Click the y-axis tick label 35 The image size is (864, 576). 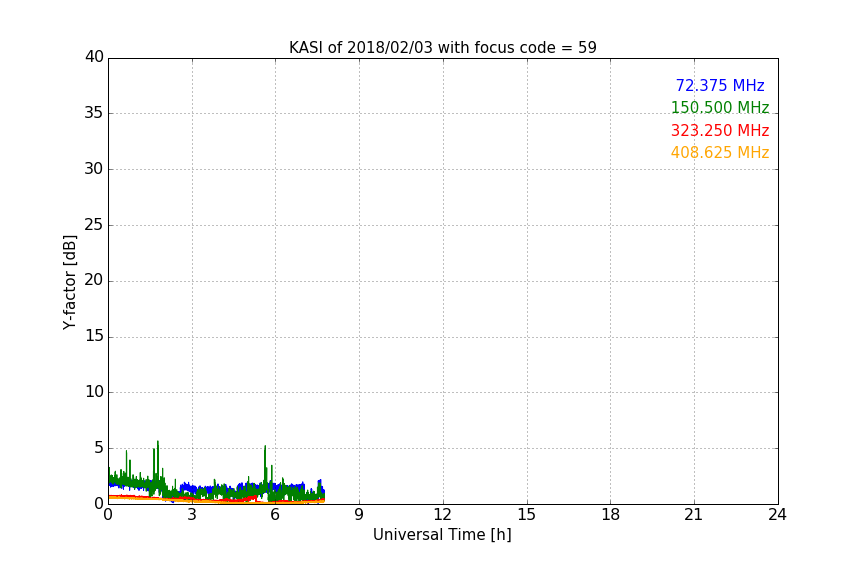(x=94, y=113)
